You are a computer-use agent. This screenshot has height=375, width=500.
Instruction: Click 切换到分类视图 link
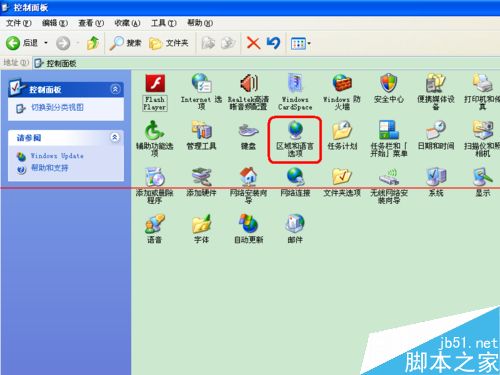57,108
